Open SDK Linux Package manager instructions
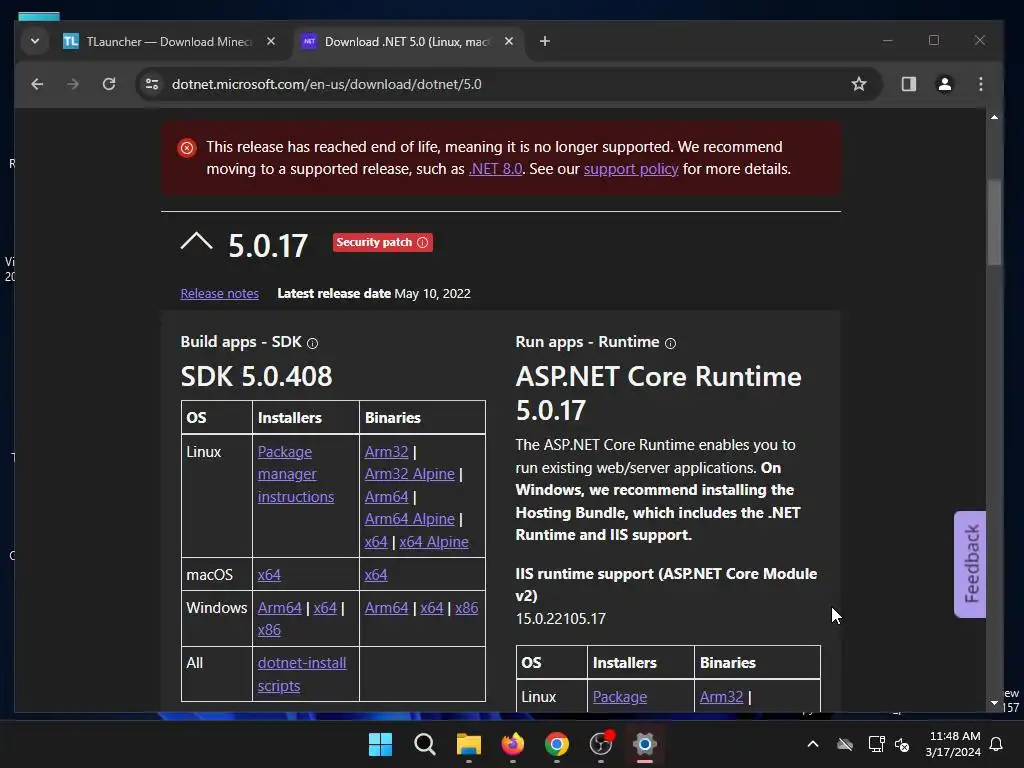The height and width of the screenshot is (768, 1024). (x=295, y=474)
